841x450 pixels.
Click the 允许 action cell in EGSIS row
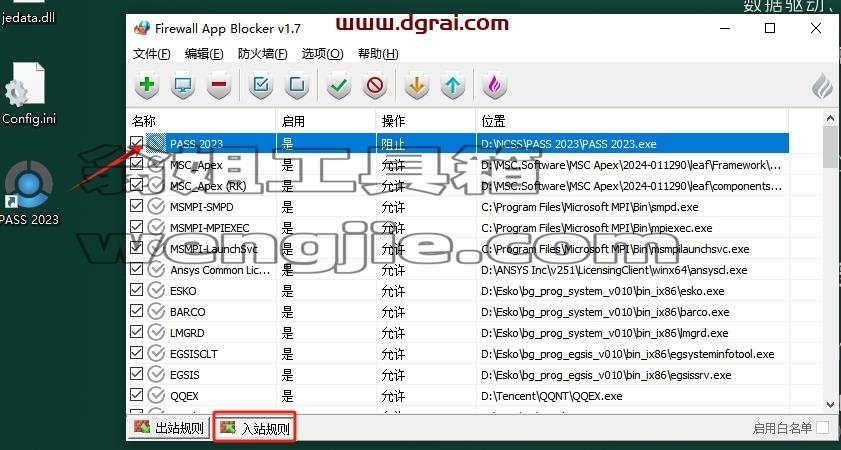pos(393,375)
